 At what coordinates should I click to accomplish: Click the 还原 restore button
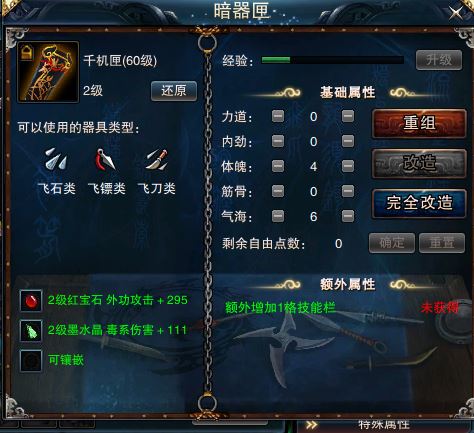click(174, 91)
